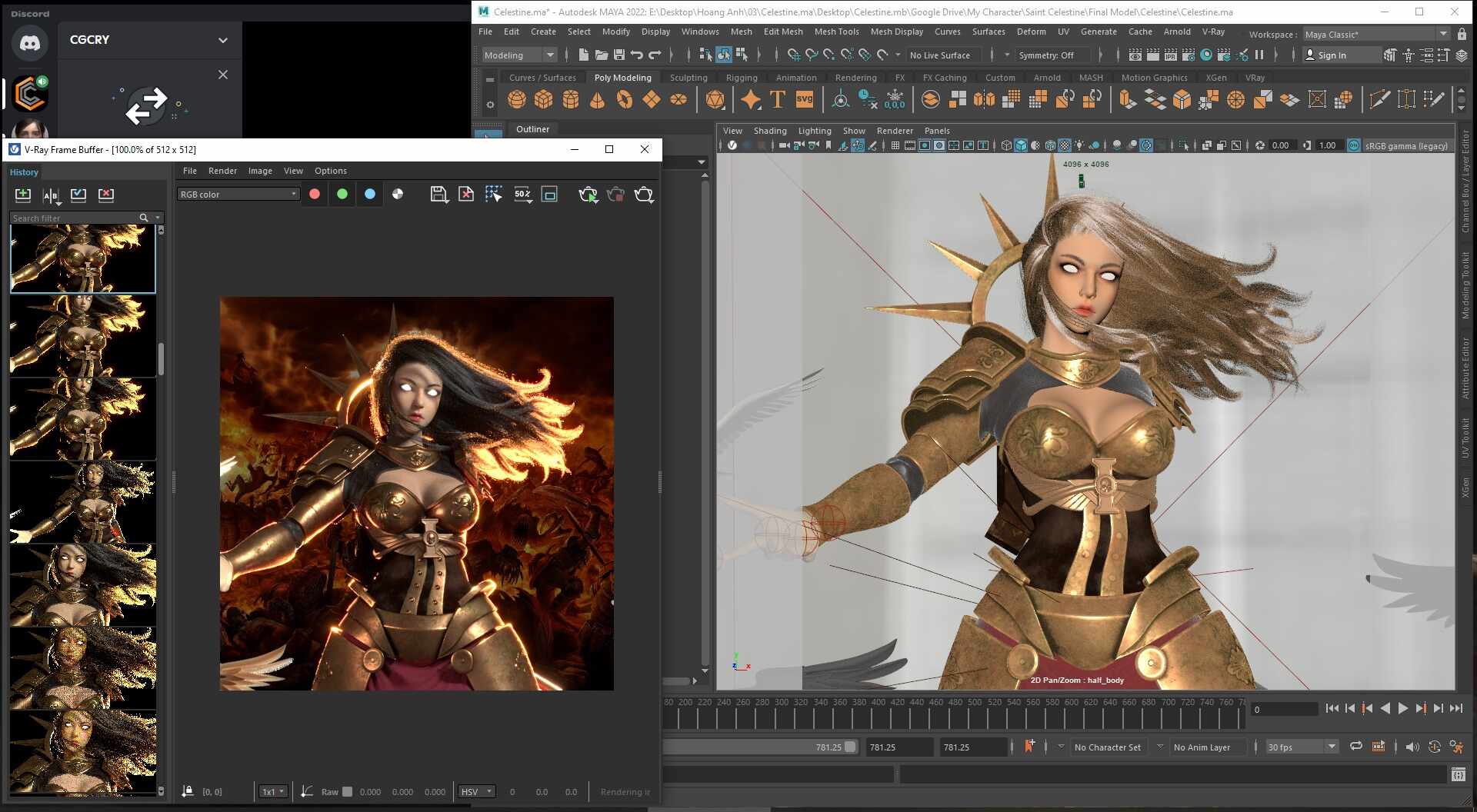The height and width of the screenshot is (812, 1477).
Task: Click the Sign In button
Action: (x=1332, y=55)
